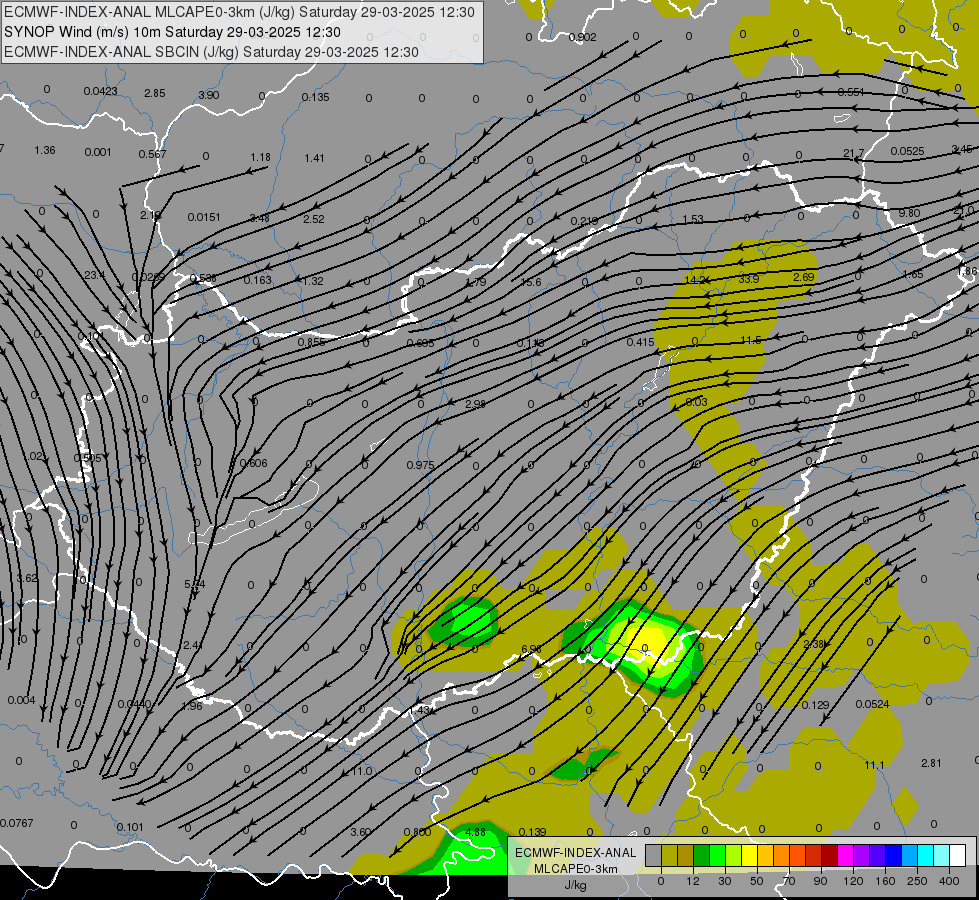Click the legend title ECMWF-INDEX-ANAL
Image resolution: width=979 pixels, height=900 pixels.
tap(575, 853)
